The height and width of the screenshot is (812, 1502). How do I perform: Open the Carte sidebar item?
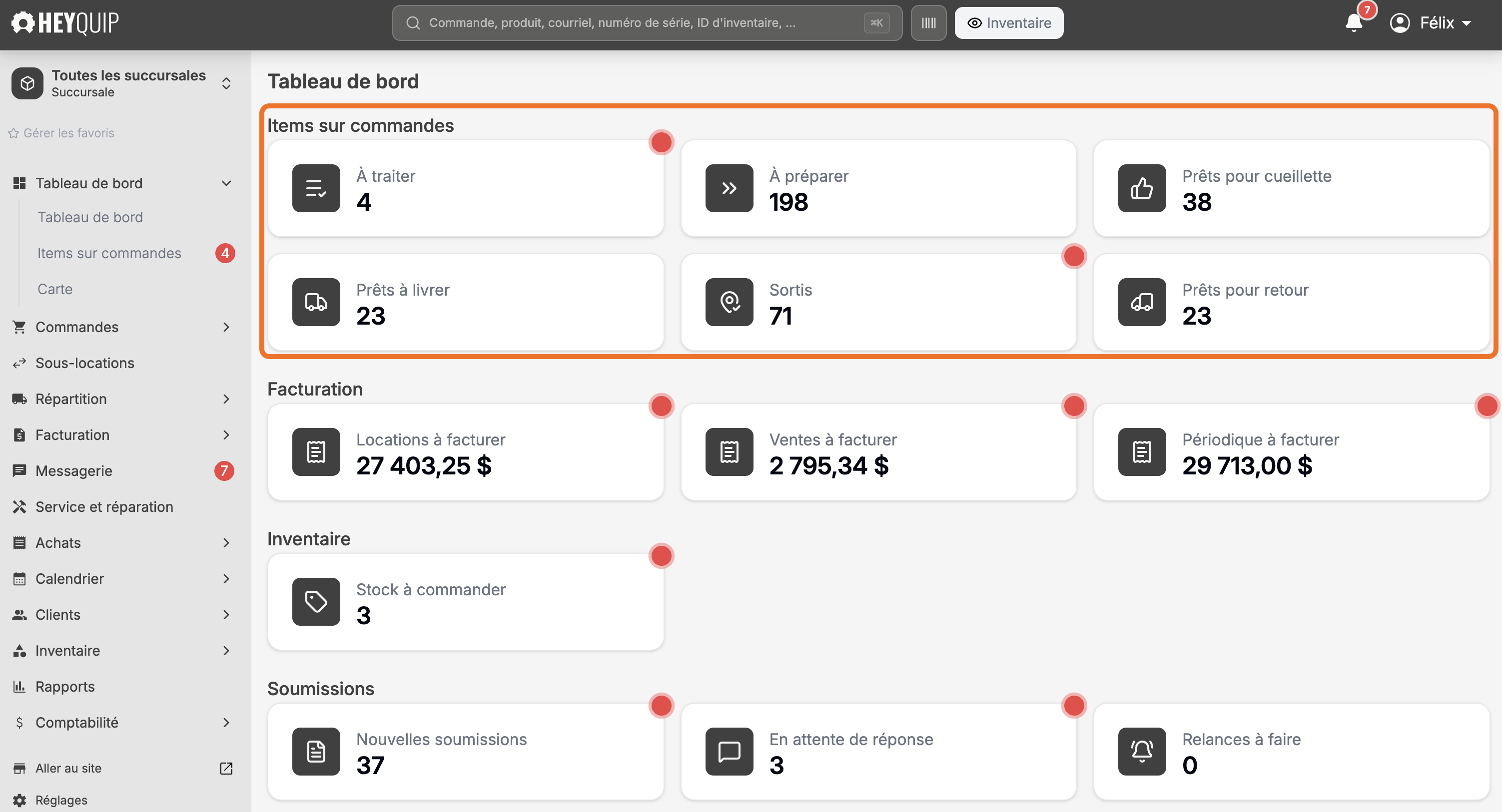55,289
